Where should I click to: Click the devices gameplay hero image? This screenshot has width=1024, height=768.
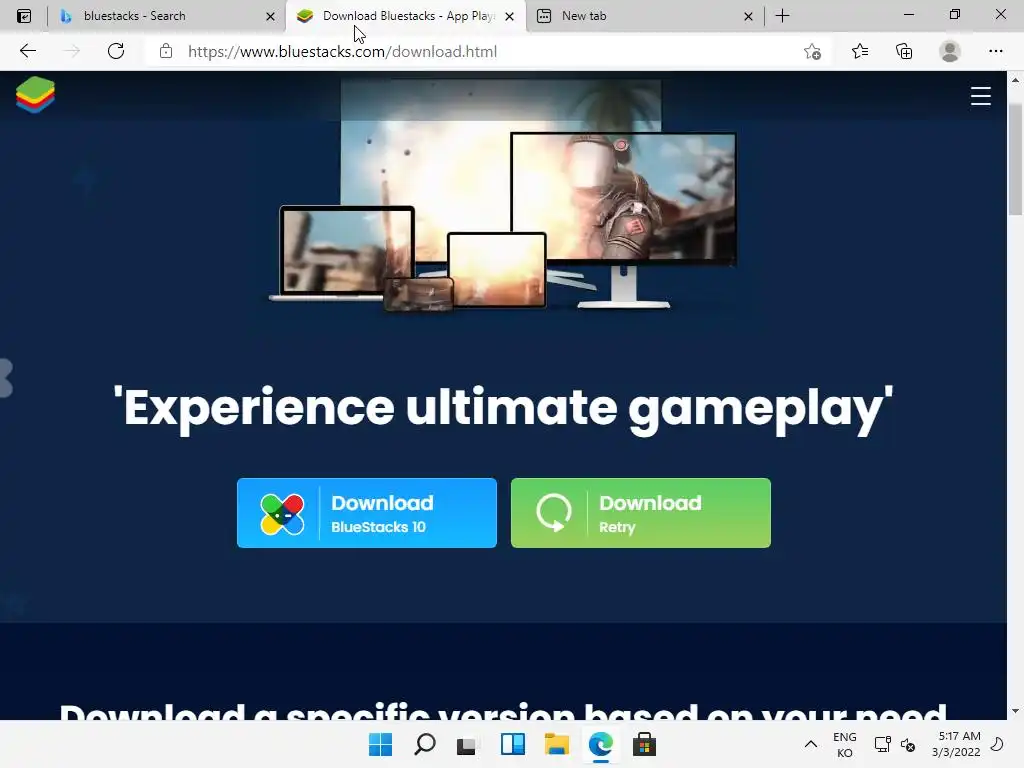pyautogui.click(x=504, y=195)
